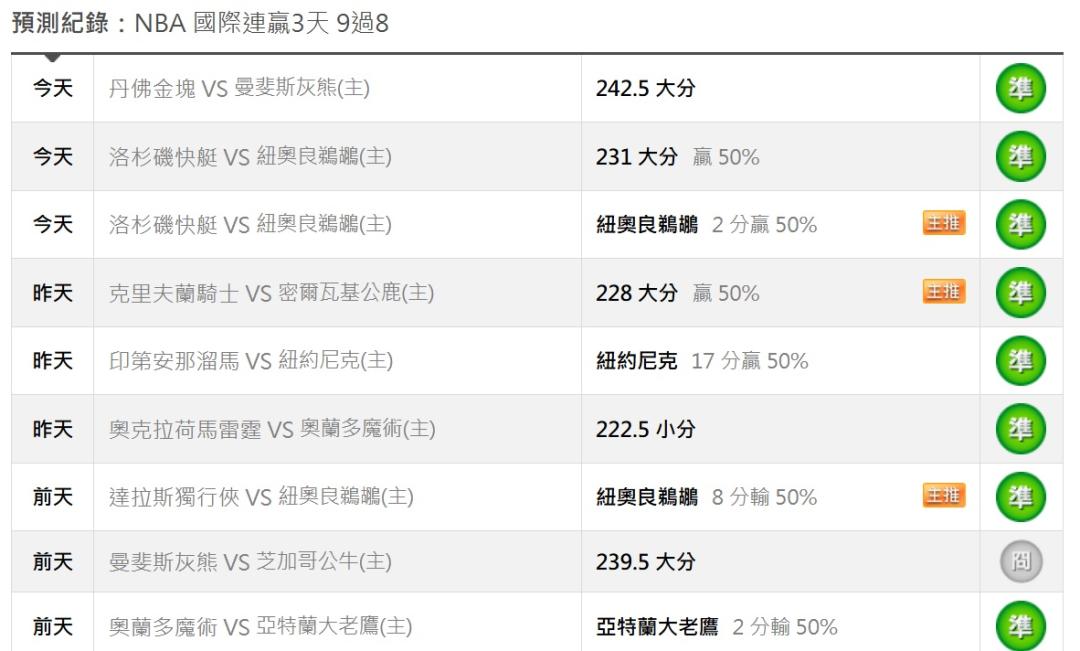Viewport: 1080px width, 651px height.
Task: Click green 準 icon for 奧蘭多魔術 VS 亞特蘭大老鷹
Action: (x=1020, y=627)
